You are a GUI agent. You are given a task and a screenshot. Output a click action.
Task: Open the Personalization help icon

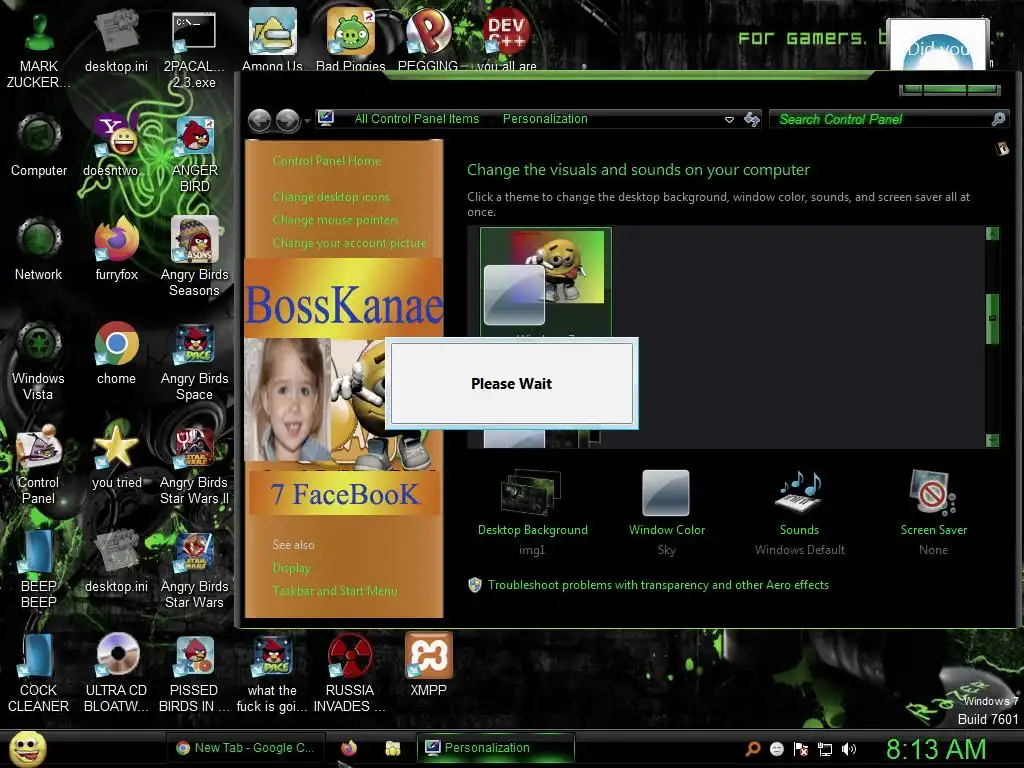point(1002,149)
